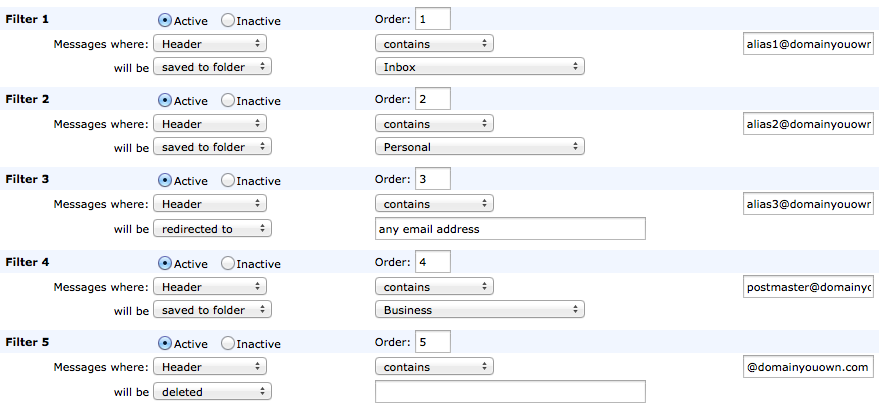Expand Filter 4 'saved to folder' dropdown
The height and width of the screenshot is (411, 879).
212,310
